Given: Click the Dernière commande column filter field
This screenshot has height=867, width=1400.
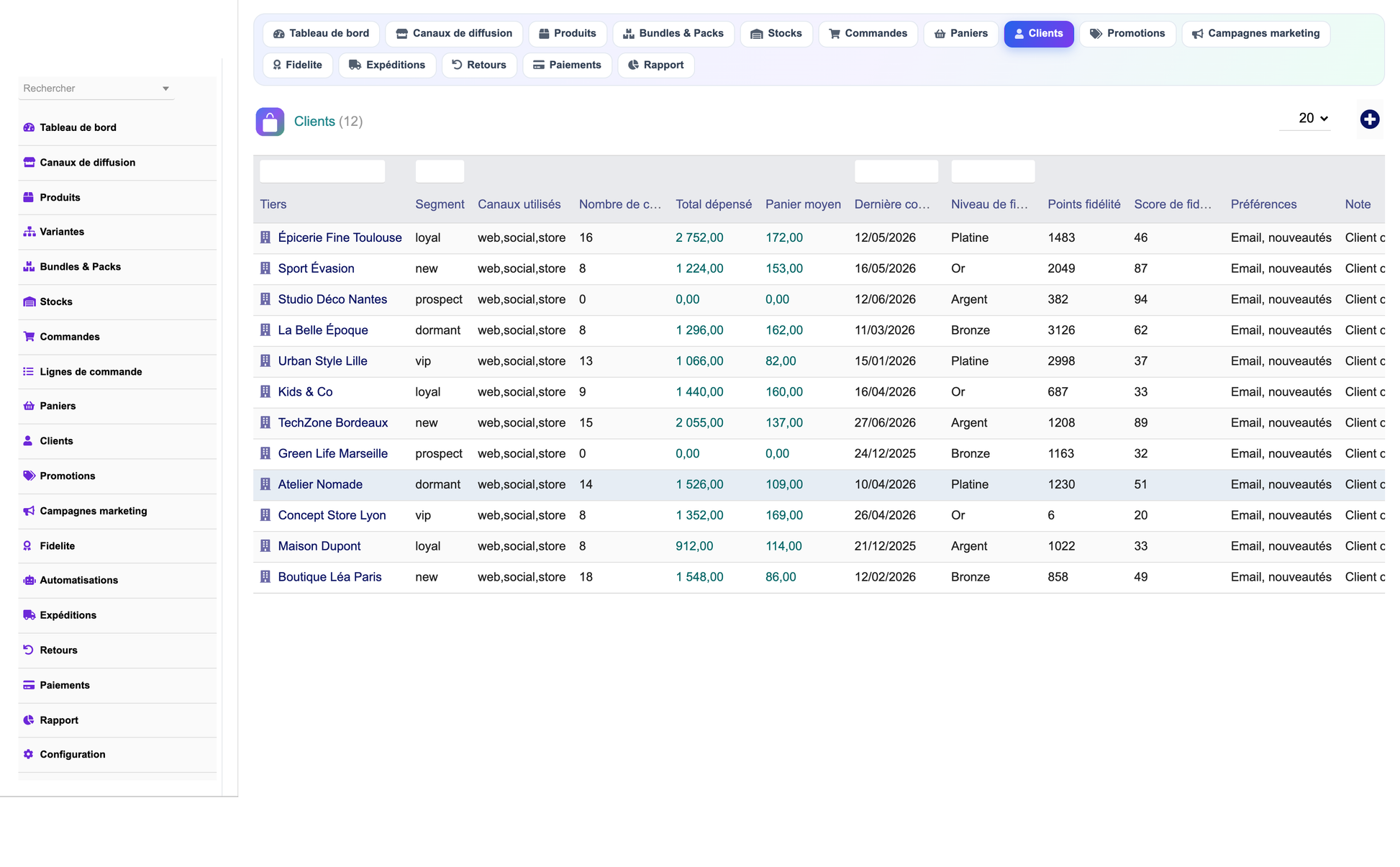Looking at the screenshot, I should coord(896,171).
